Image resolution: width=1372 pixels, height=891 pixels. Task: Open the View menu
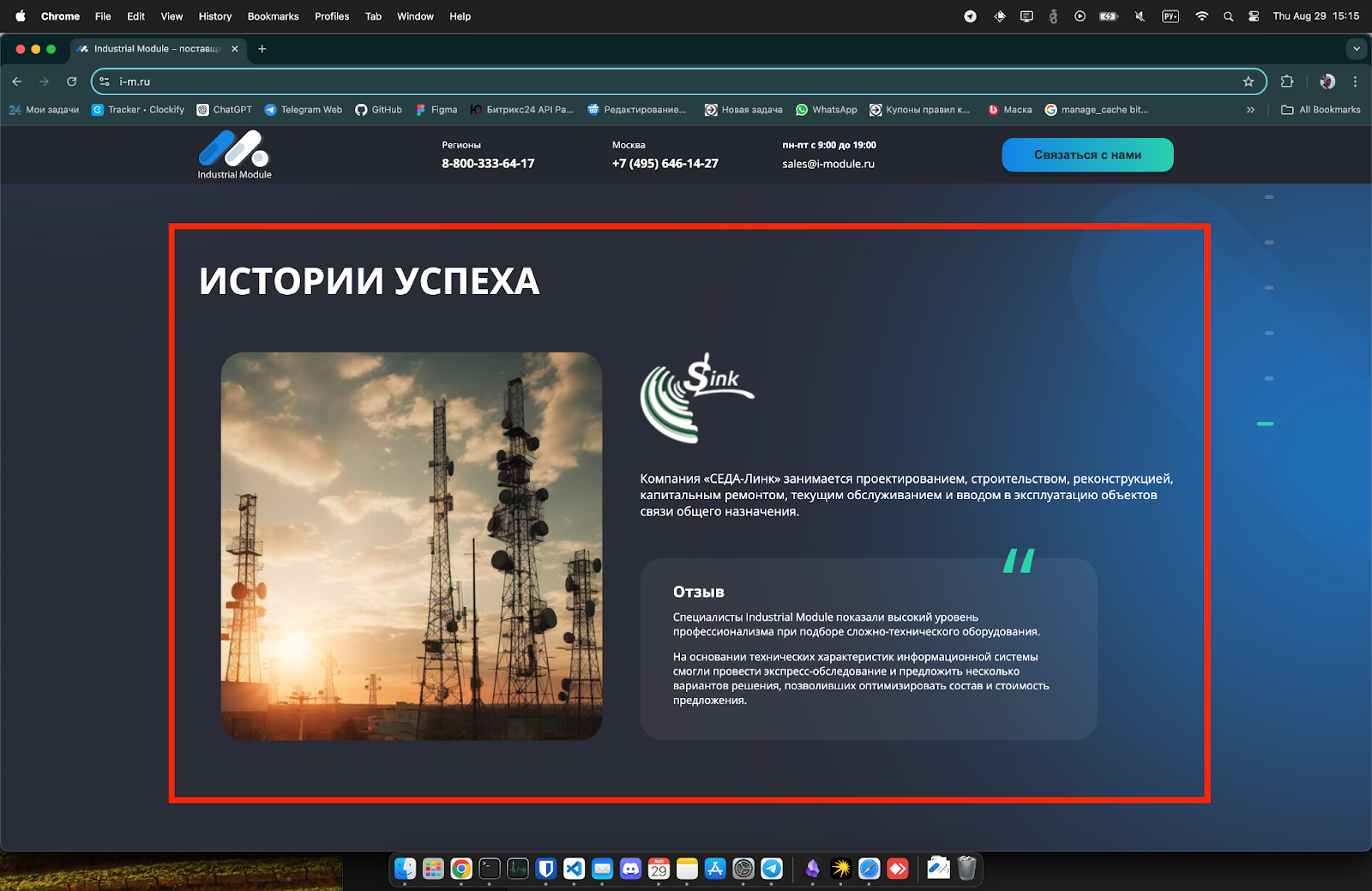171,16
